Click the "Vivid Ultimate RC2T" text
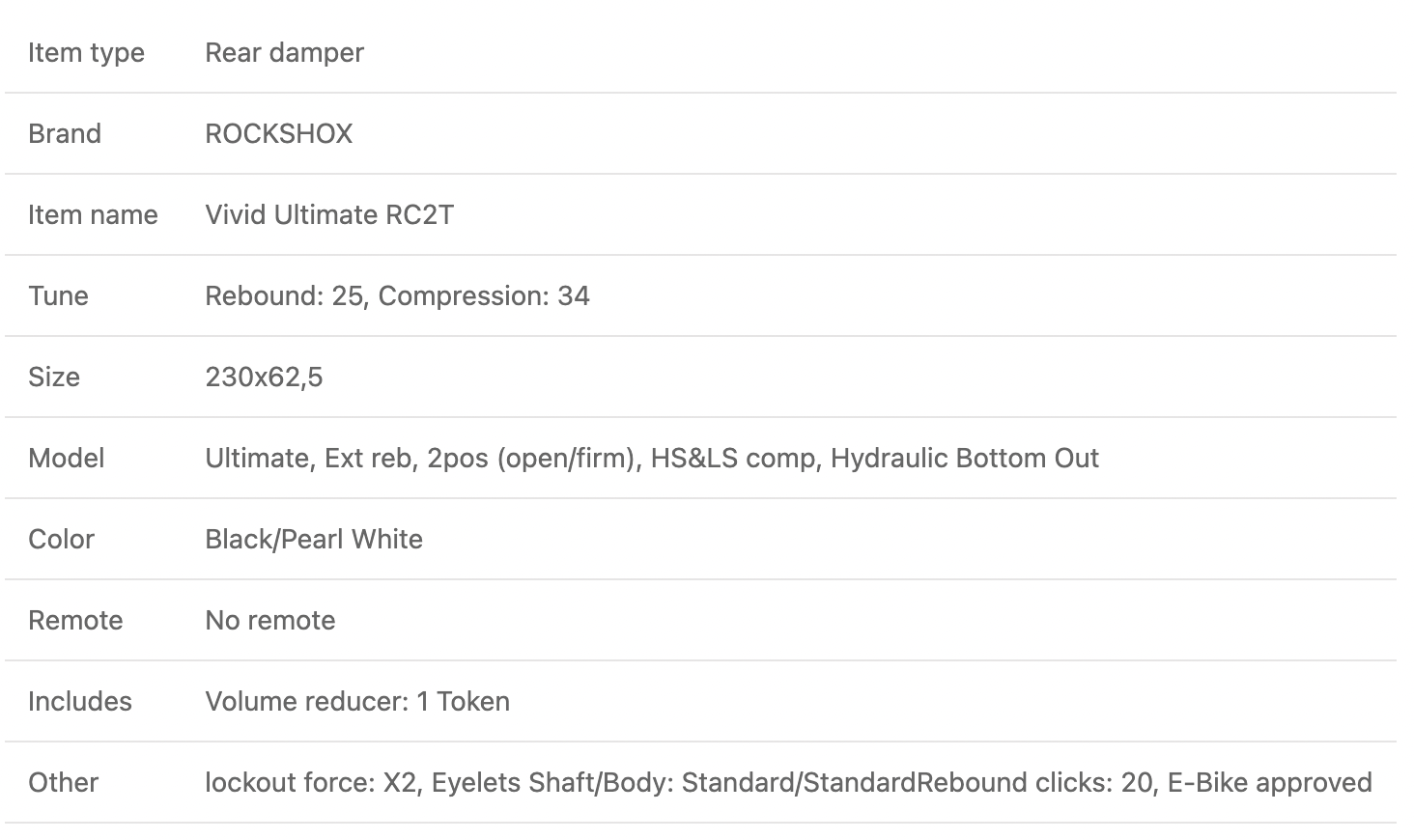Image resolution: width=1414 pixels, height=840 pixels. (328, 214)
